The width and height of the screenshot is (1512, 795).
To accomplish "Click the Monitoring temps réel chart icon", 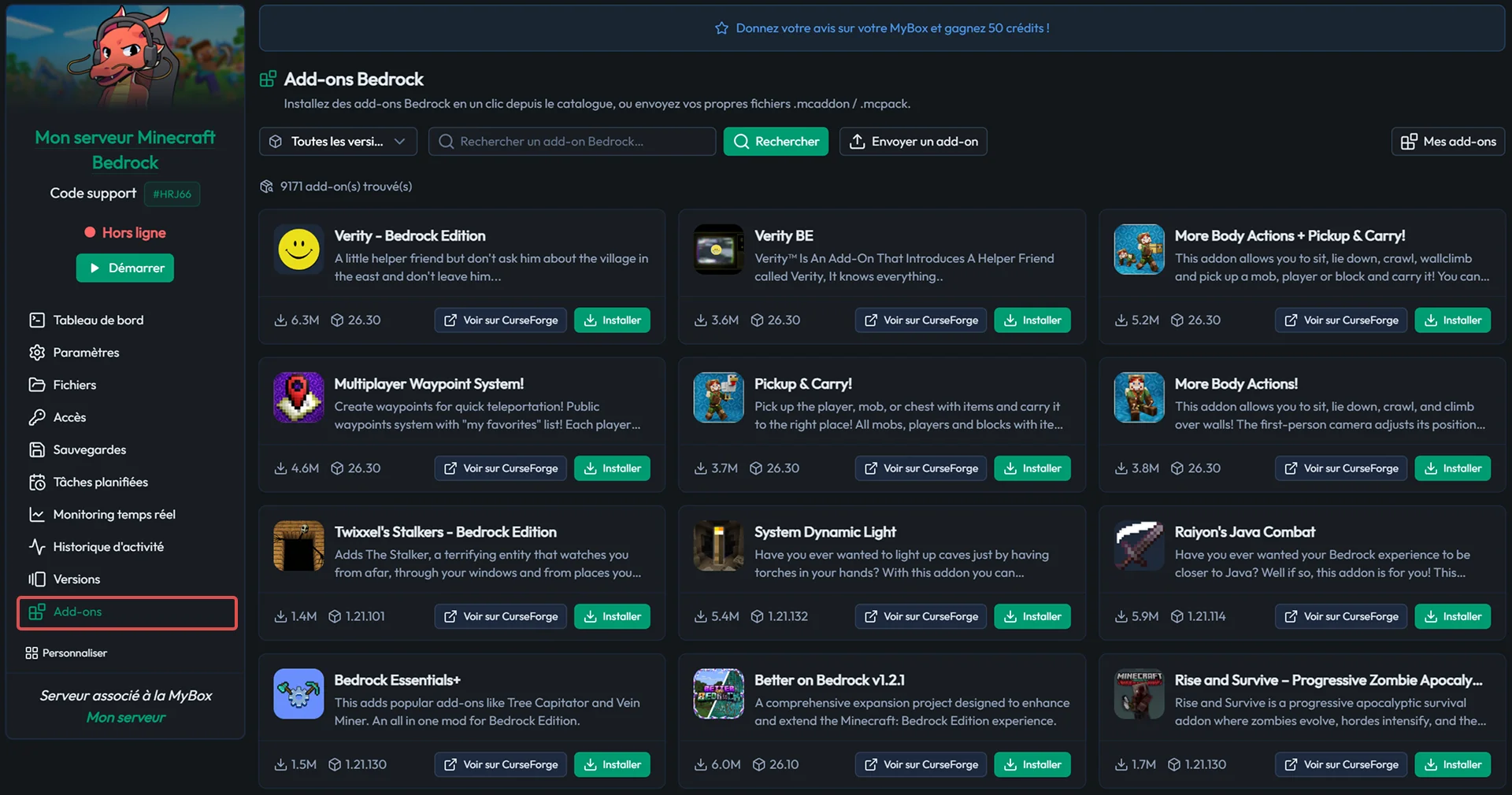I will click(x=37, y=514).
